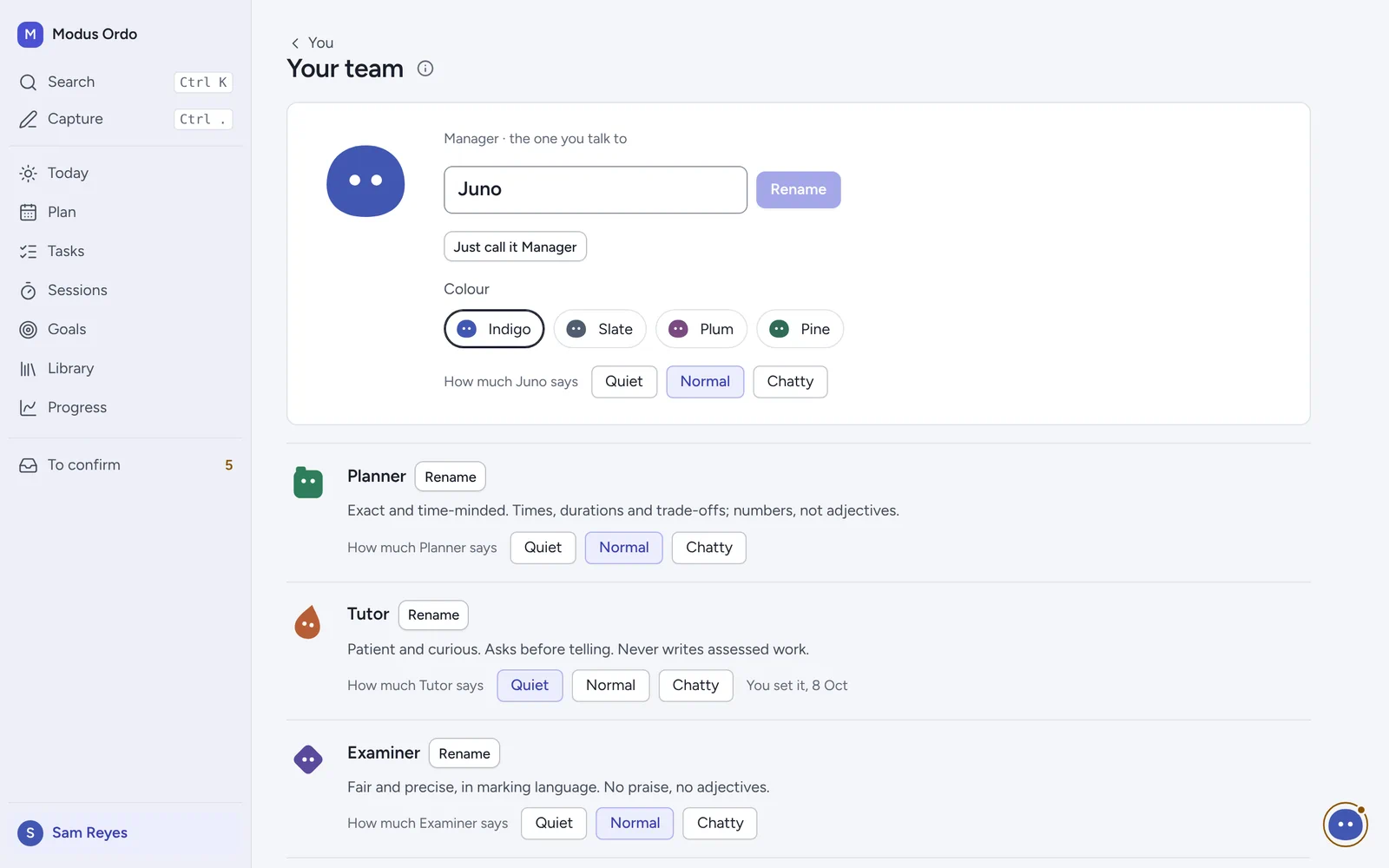Set Tutor to Normal

(x=610, y=686)
